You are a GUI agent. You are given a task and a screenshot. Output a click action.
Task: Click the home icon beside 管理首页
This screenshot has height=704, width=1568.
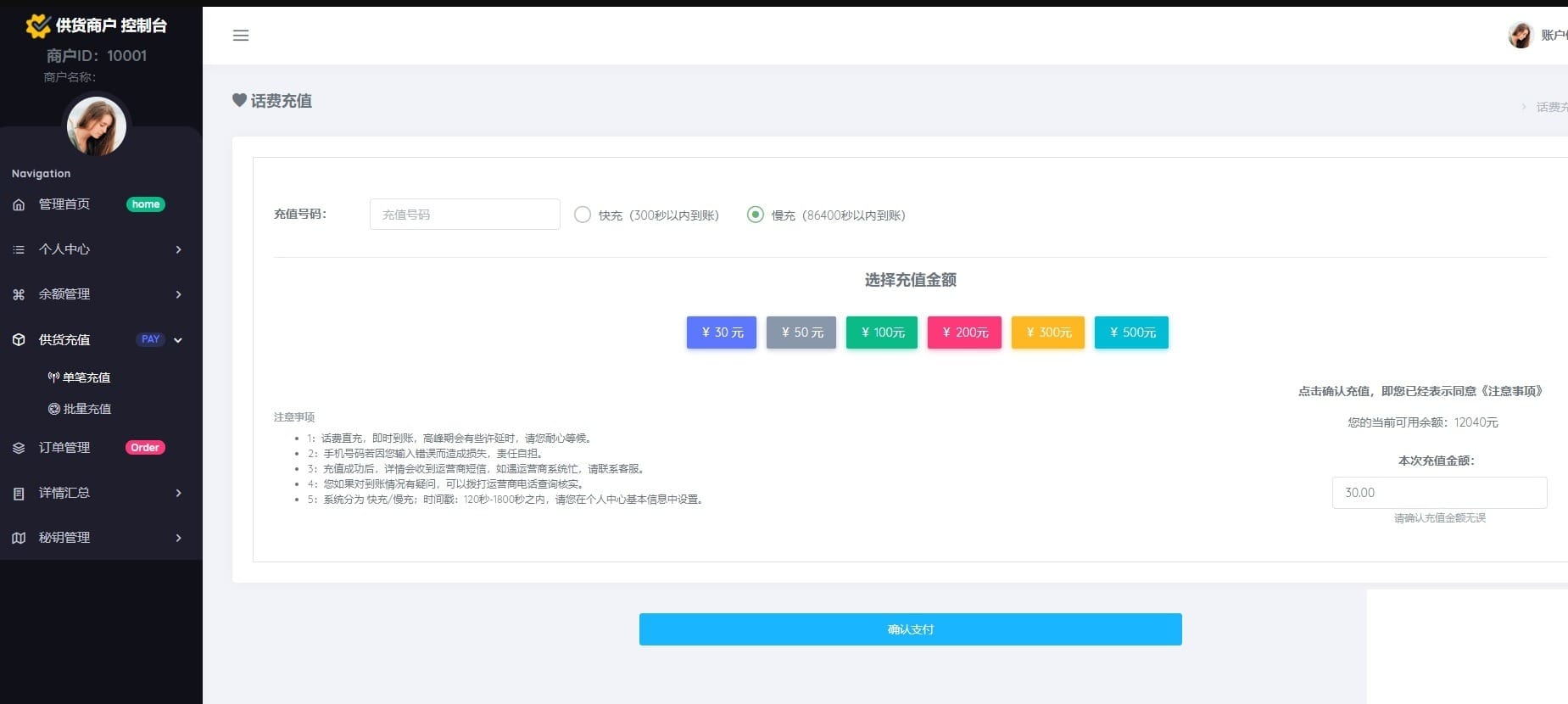coord(19,204)
